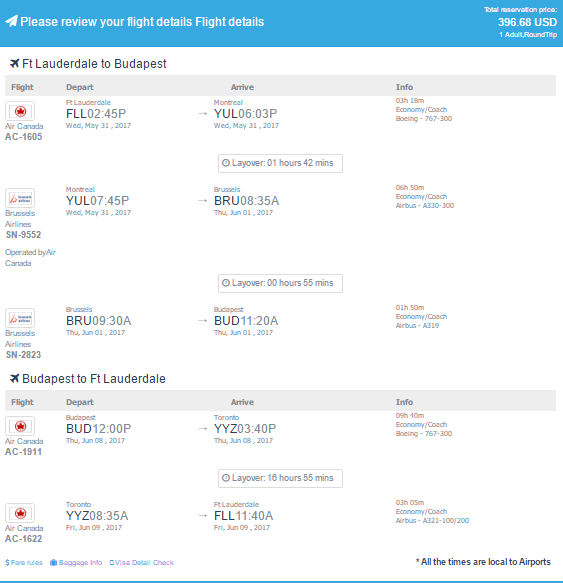Click the Air Canada logo for flight AC-1622

[20, 513]
